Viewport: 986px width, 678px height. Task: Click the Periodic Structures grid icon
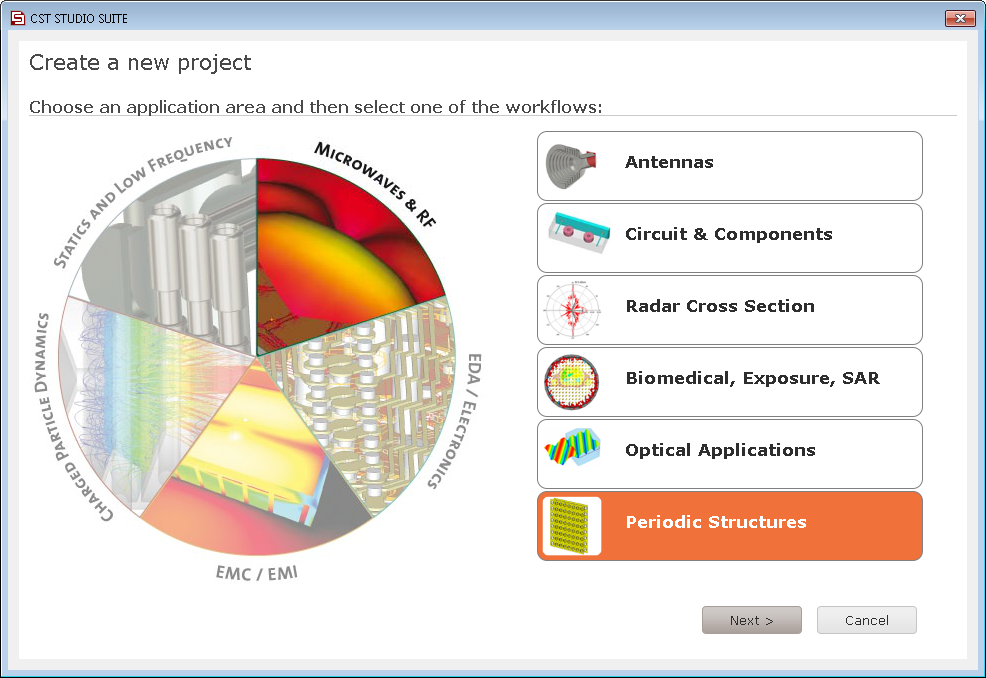point(572,526)
